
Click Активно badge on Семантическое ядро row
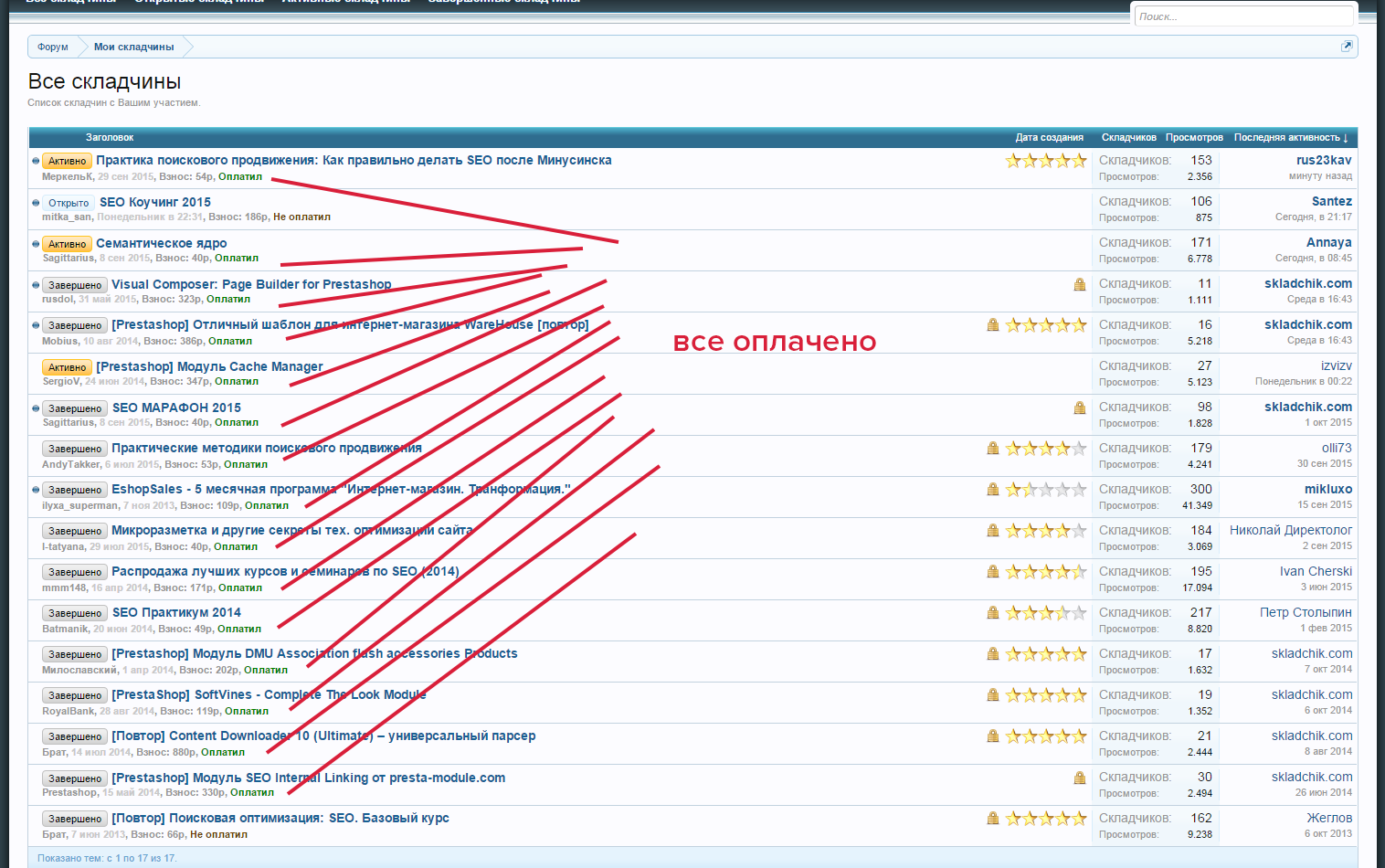pos(68,244)
